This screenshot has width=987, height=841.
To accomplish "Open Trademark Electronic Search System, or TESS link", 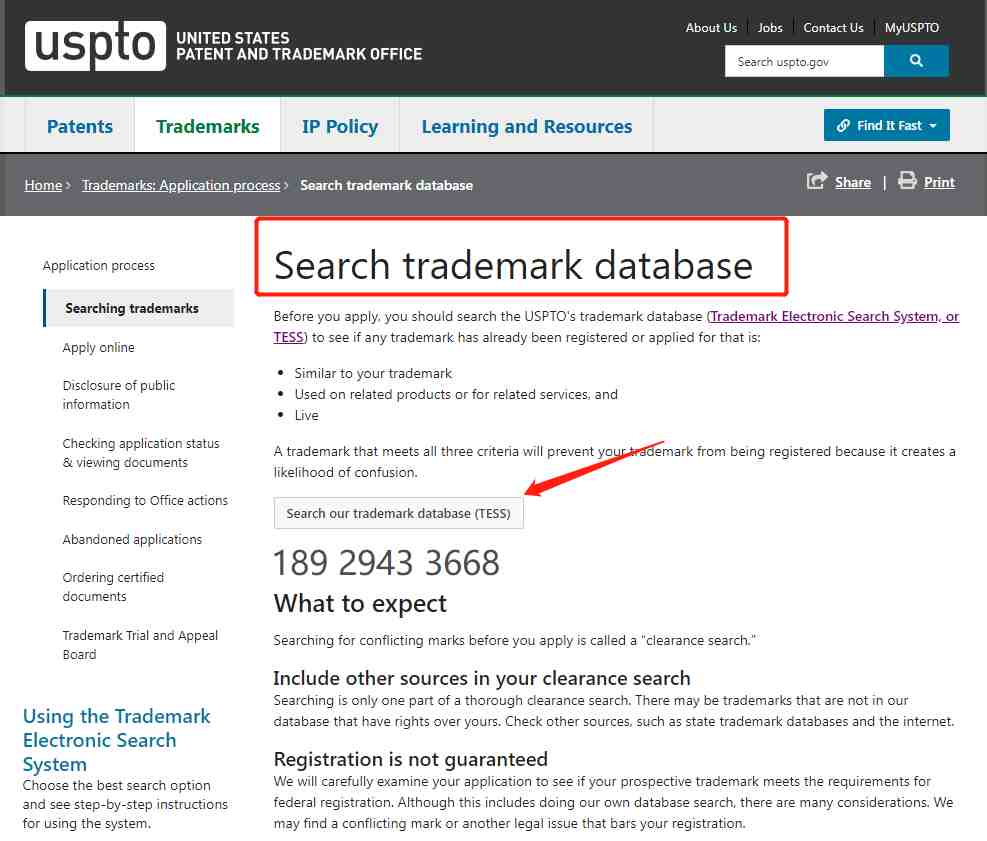I will pos(835,316).
